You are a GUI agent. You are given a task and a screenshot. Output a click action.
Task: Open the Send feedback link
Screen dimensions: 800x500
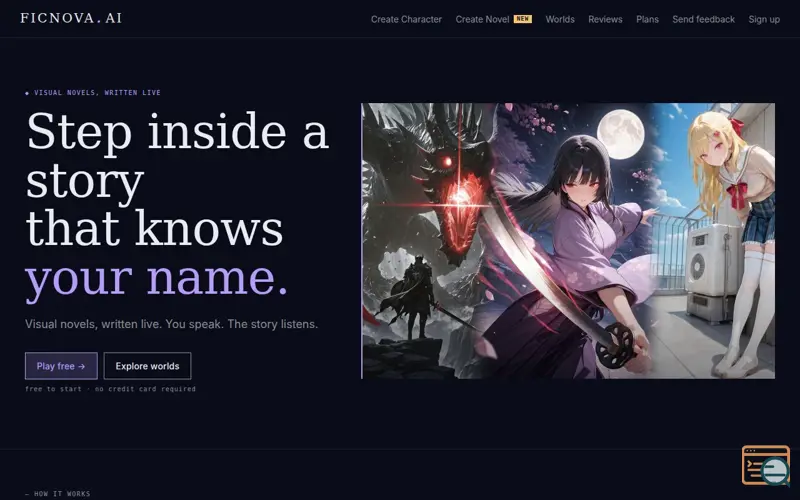point(703,19)
